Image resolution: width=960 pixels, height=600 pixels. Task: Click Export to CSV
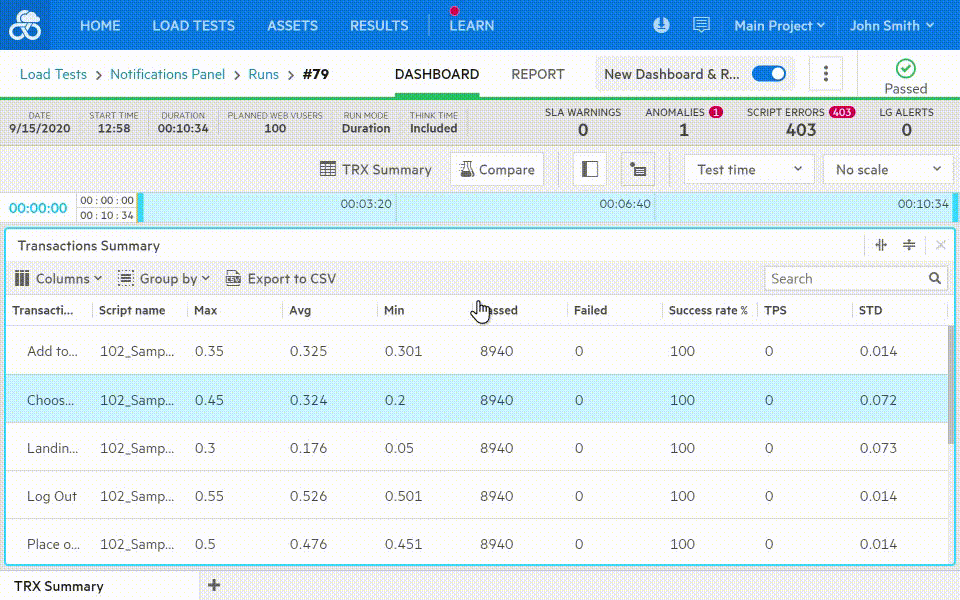coord(281,279)
